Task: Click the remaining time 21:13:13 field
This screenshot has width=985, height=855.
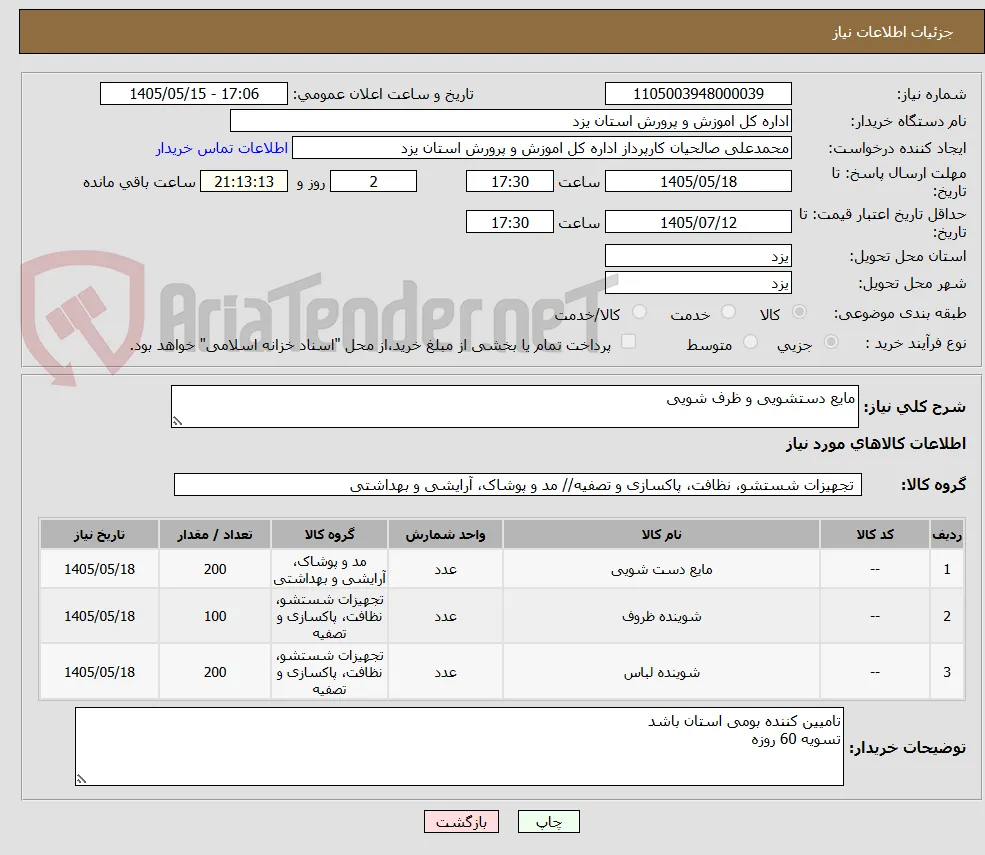Action: pyautogui.click(x=244, y=182)
